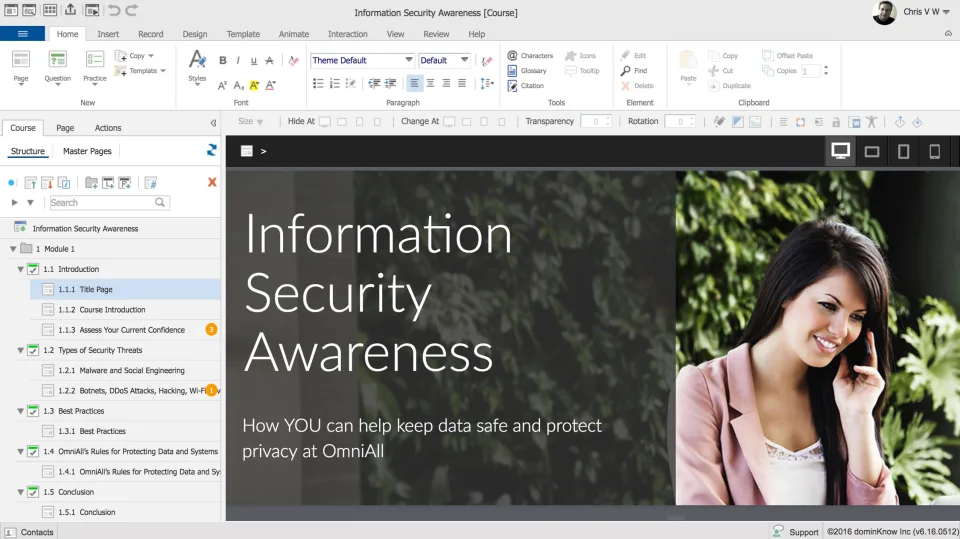Switch to the Page panel tab

[65, 127]
